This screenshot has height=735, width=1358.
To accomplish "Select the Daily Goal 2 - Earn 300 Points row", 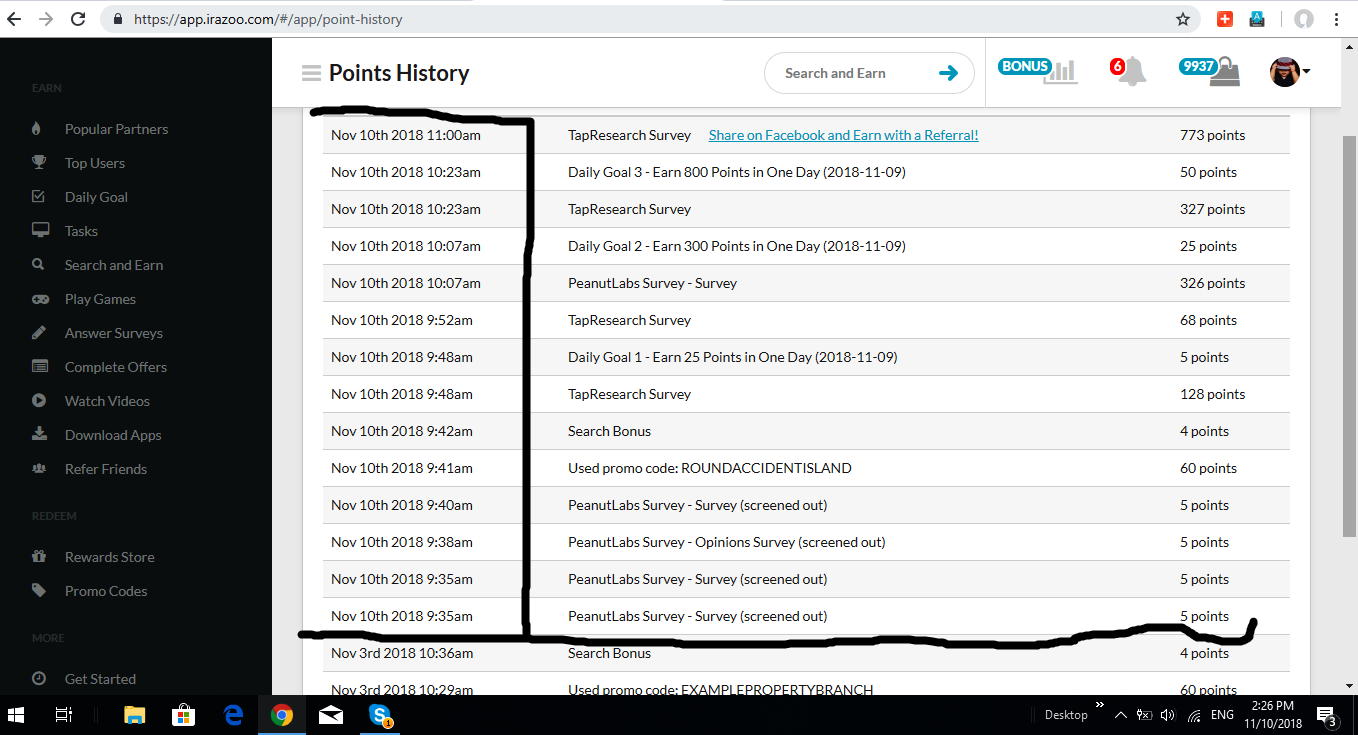I will coord(806,246).
